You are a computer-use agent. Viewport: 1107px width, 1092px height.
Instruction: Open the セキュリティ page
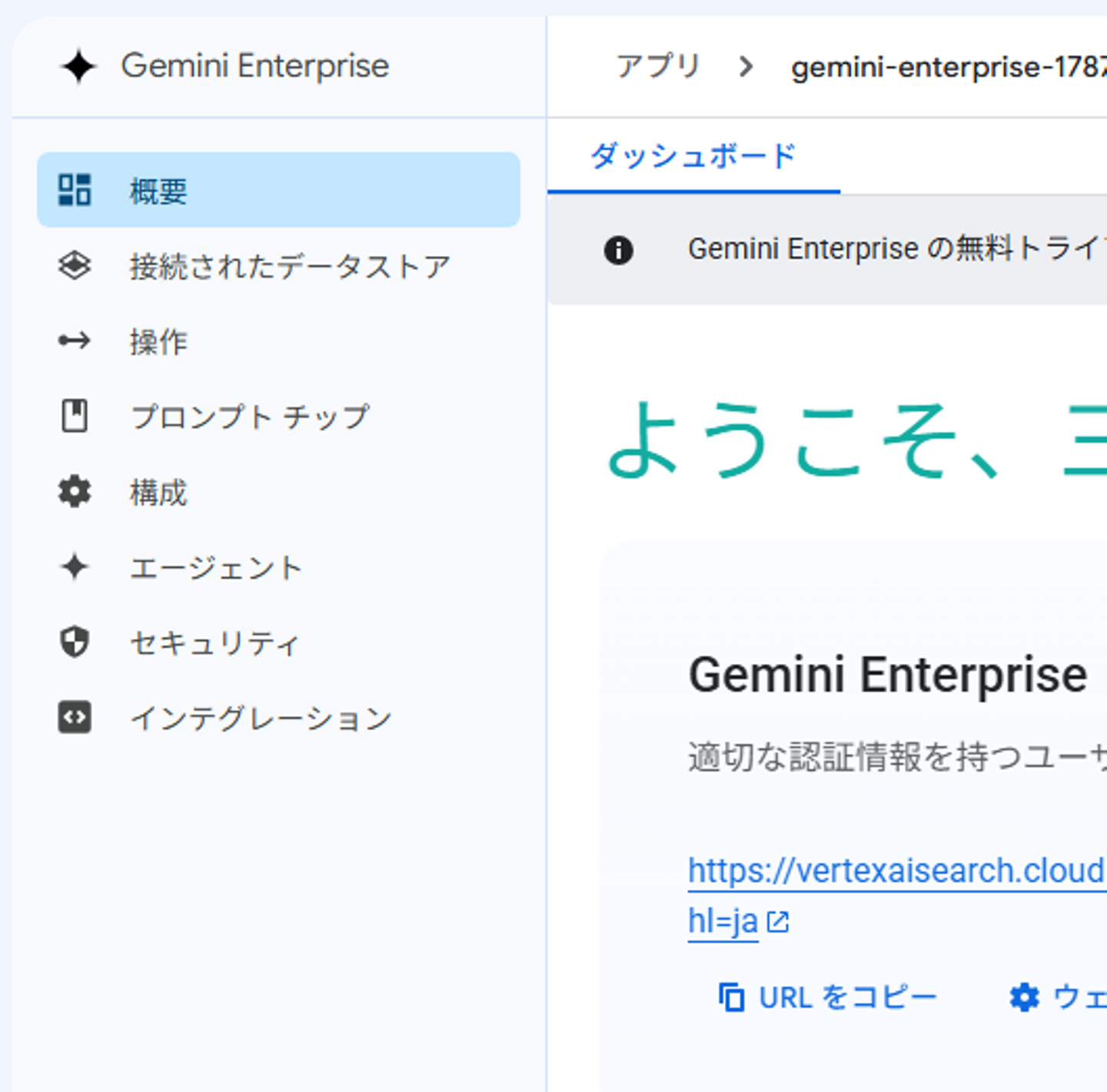278,642
